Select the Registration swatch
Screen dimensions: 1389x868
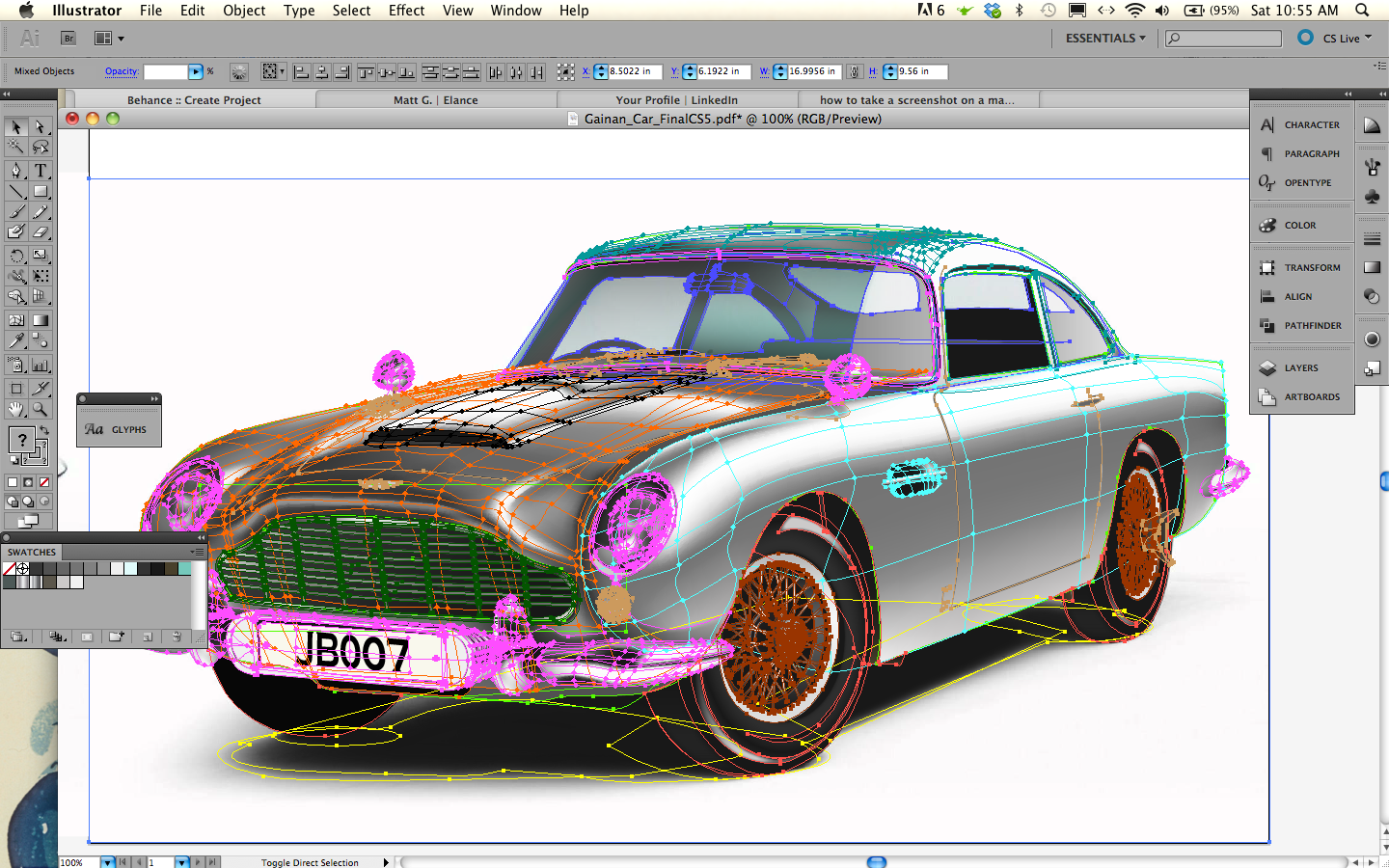pyautogui.click(x=22, y=569)
